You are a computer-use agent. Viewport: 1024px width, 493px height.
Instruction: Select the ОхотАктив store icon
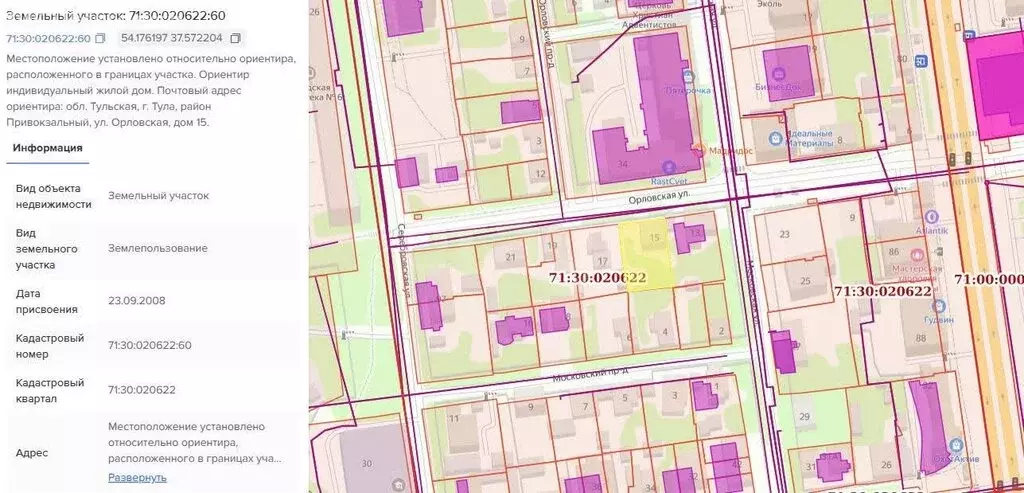957,445
